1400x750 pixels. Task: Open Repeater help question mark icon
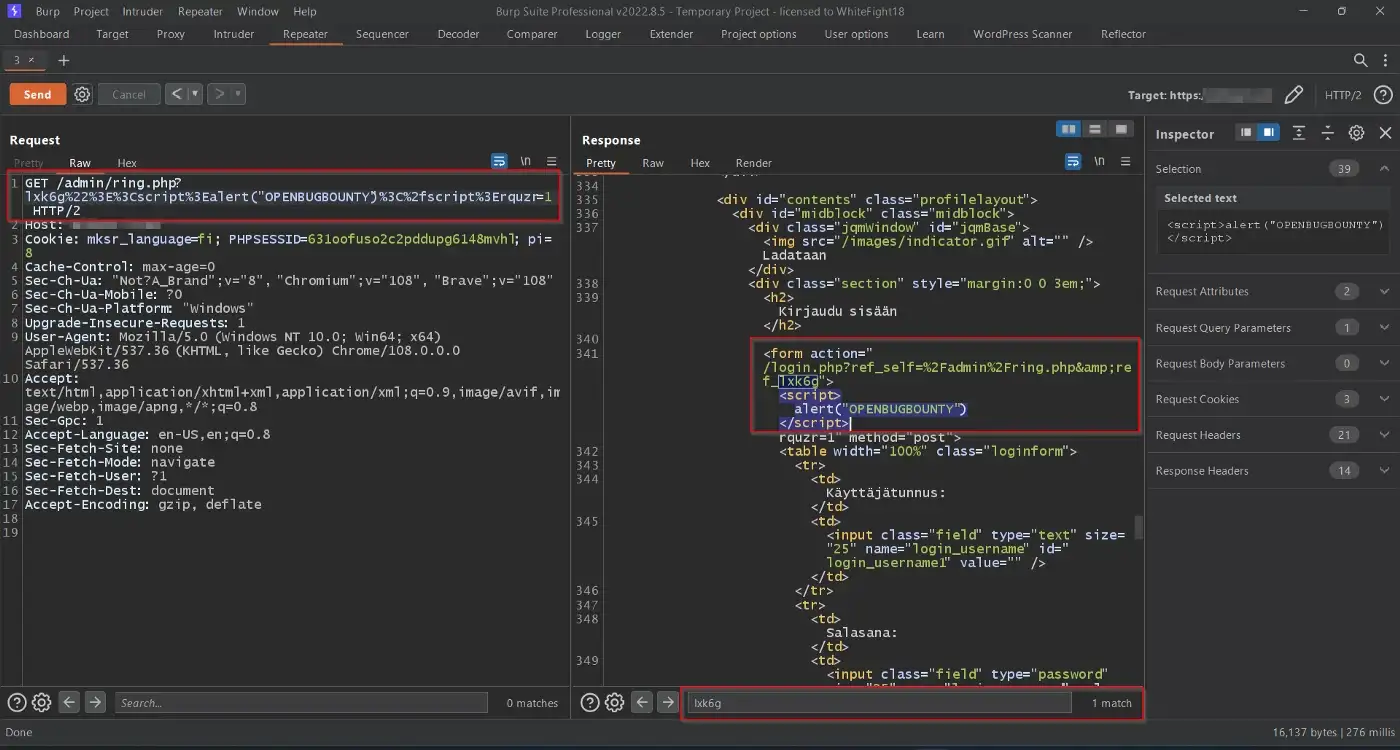click(x=1383, y=95)
